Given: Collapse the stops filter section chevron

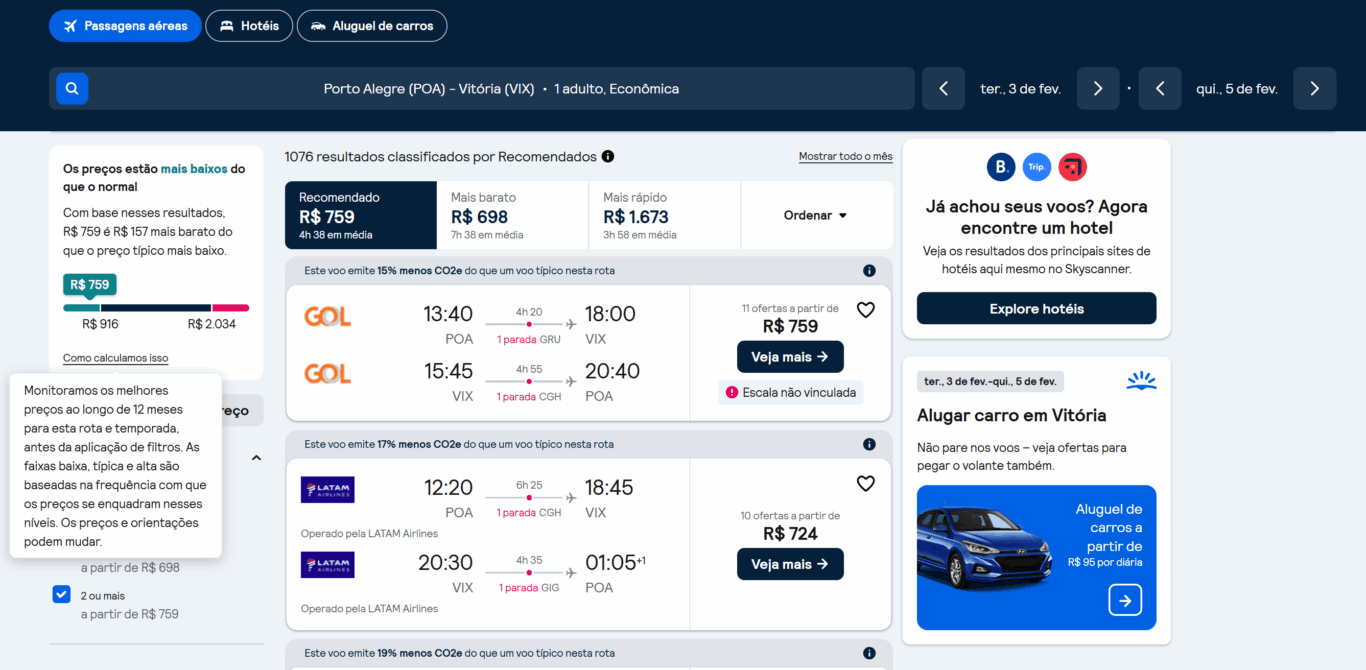Looking at the screenshot, I should (256, 457).
